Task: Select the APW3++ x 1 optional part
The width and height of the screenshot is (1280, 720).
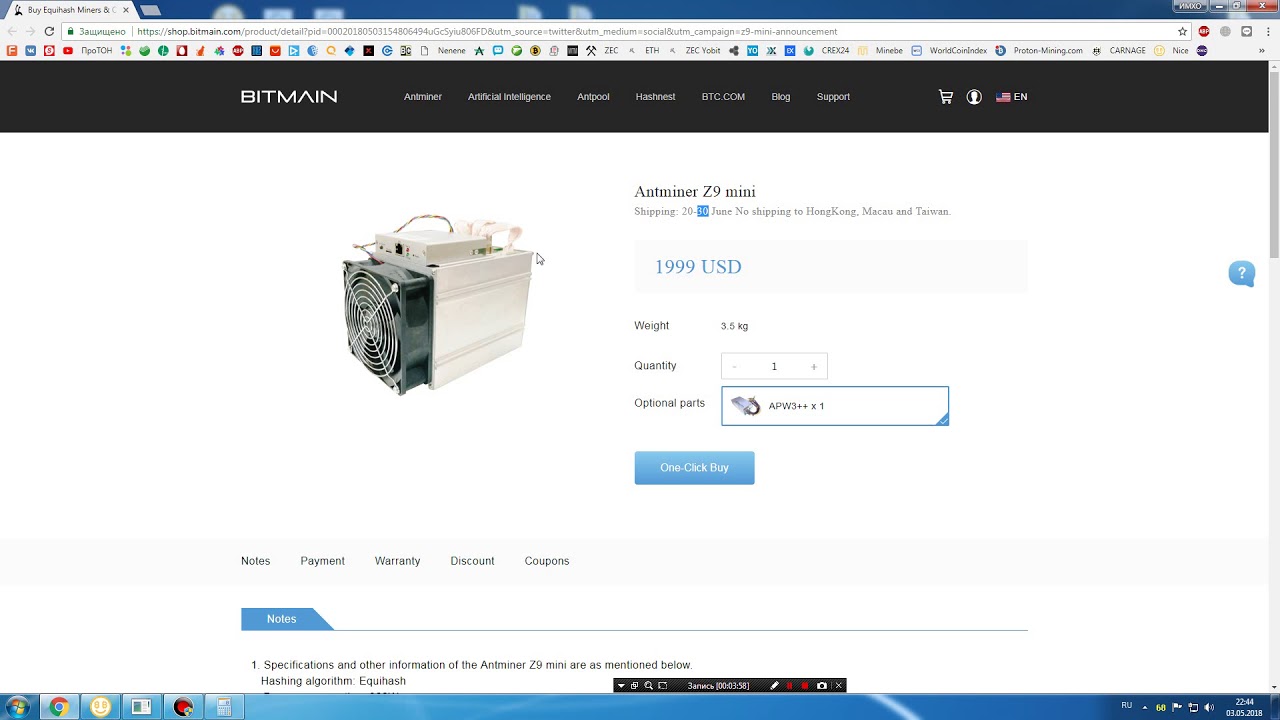Action: (835, 406)
